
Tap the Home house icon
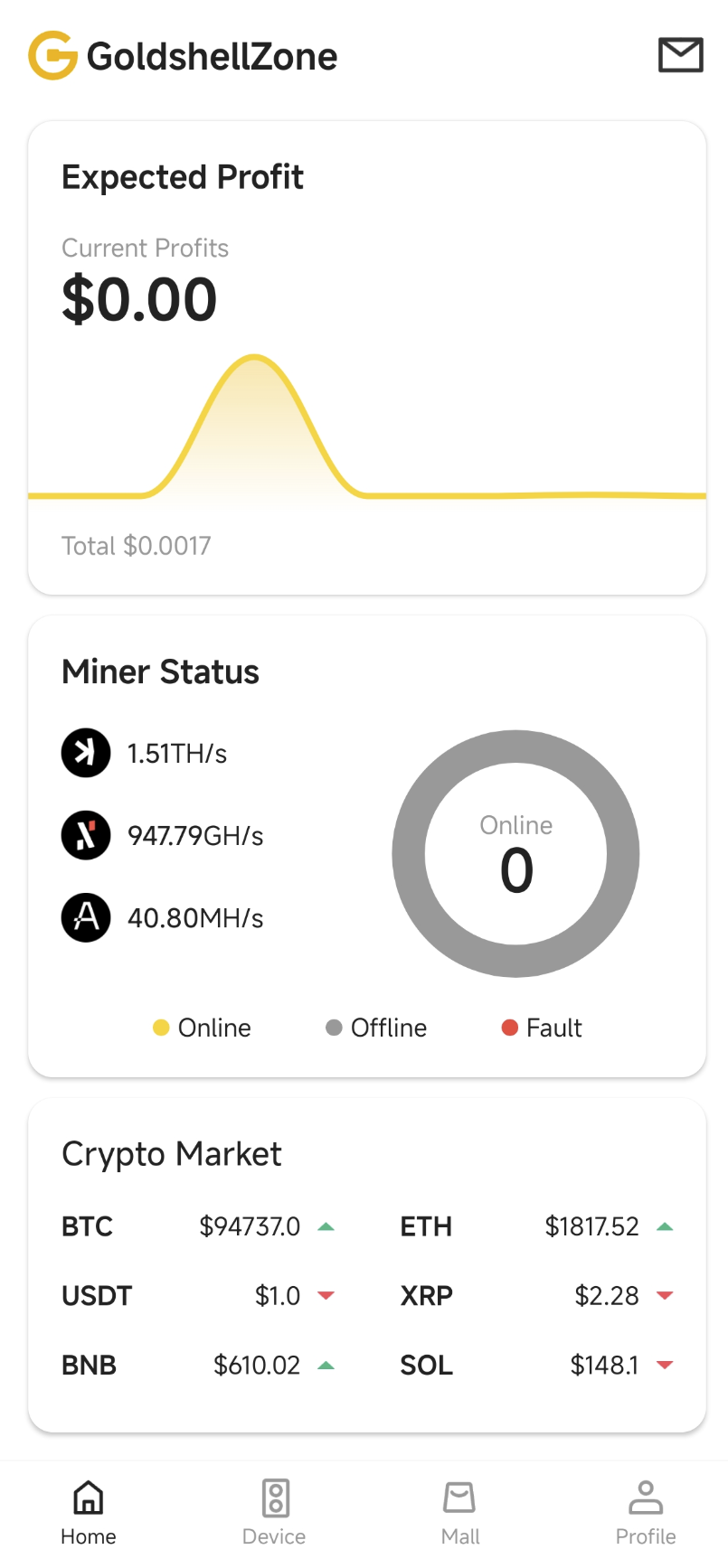[89, 1498]
